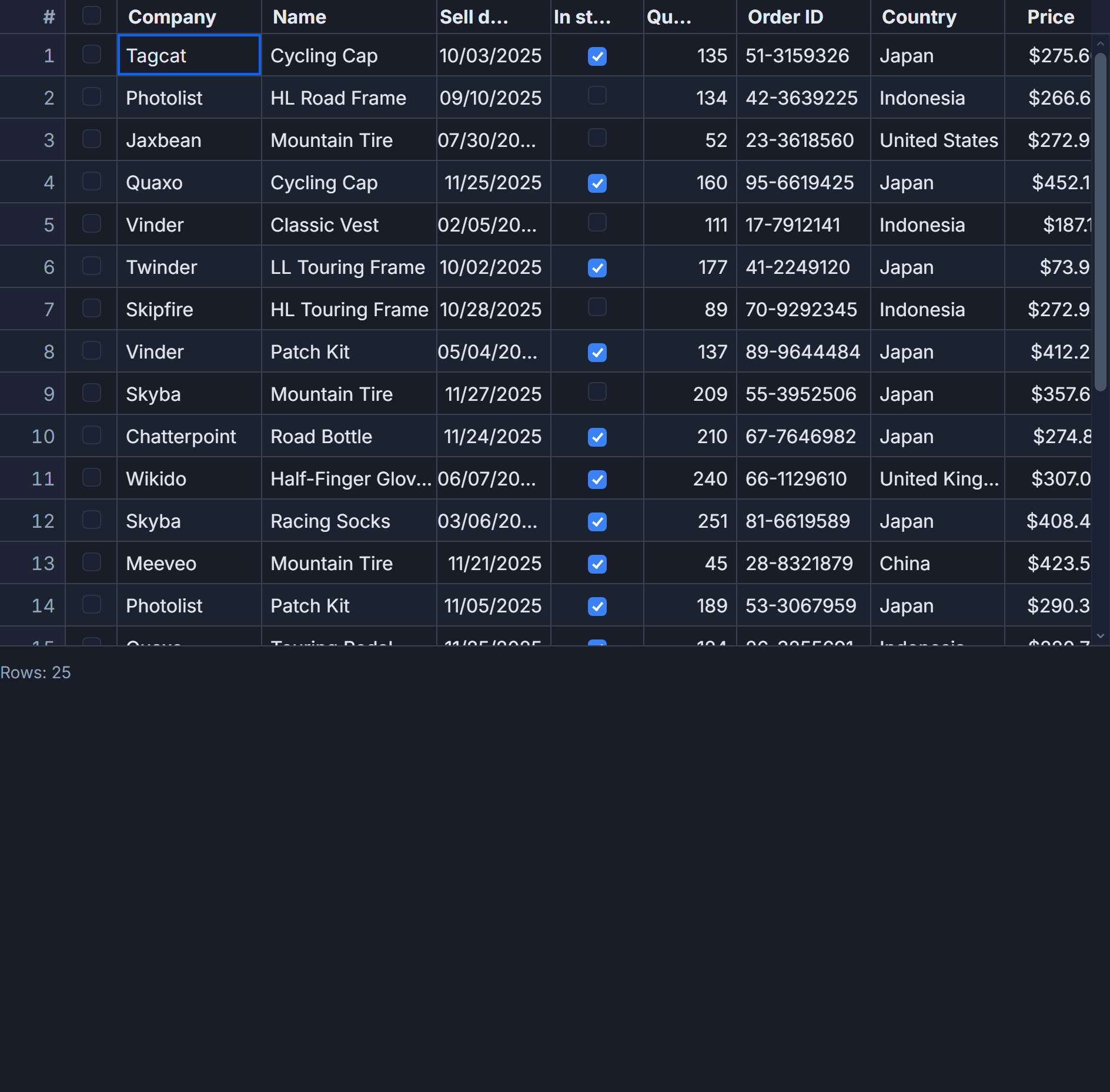Viewport: 1110px width, 1092px height.
Task: Click scrollbar up arrow
Action: [x=1101, y=44]
